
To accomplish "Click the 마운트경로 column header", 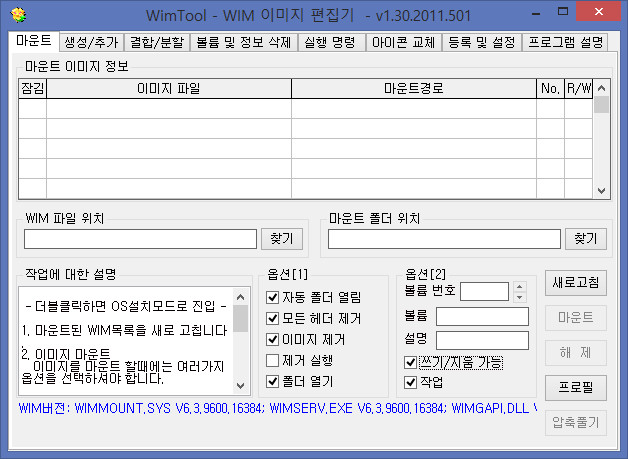I will pos(414,89).
